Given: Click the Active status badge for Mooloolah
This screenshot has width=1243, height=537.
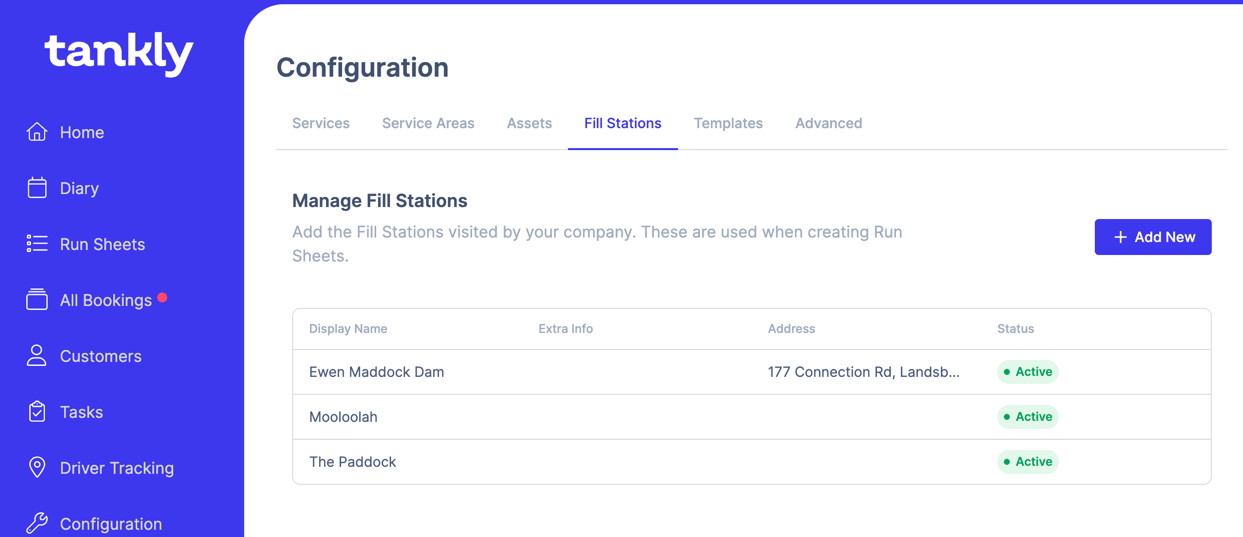Looking at the screenshot, I should point(1027,417).
